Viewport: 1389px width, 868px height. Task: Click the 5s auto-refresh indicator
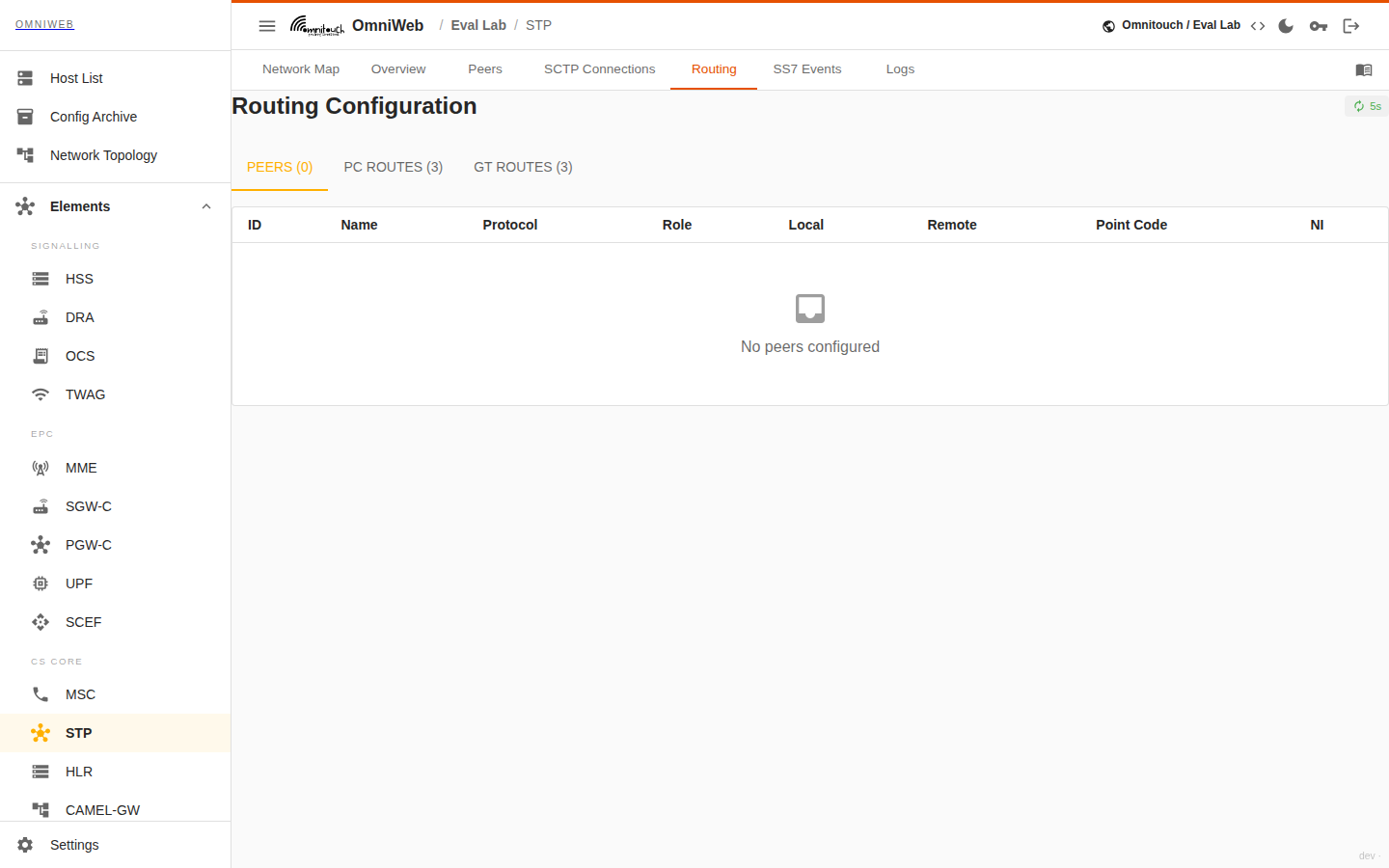point(1367,106)
